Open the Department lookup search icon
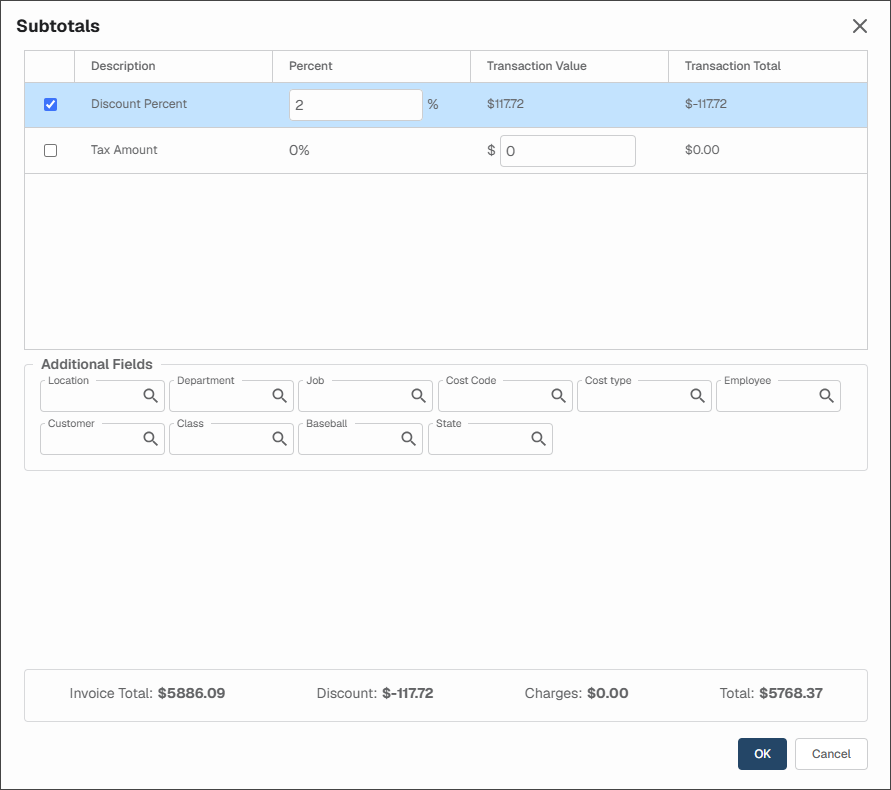Image resolution: width=891 pixels, height=790 pixels. coord(279,396)
